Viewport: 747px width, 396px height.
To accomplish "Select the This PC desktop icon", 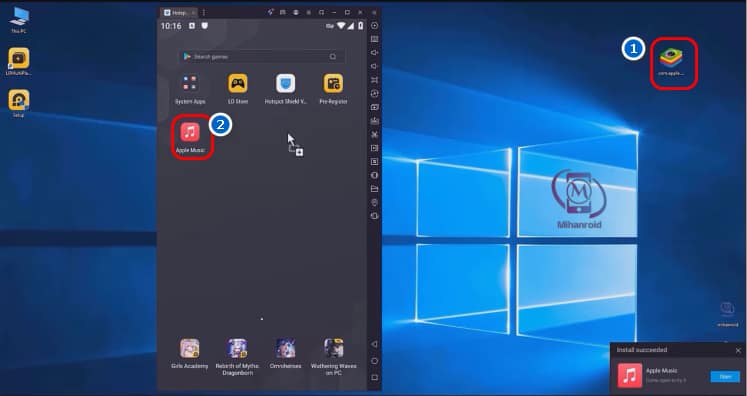I will coord(19,20).
